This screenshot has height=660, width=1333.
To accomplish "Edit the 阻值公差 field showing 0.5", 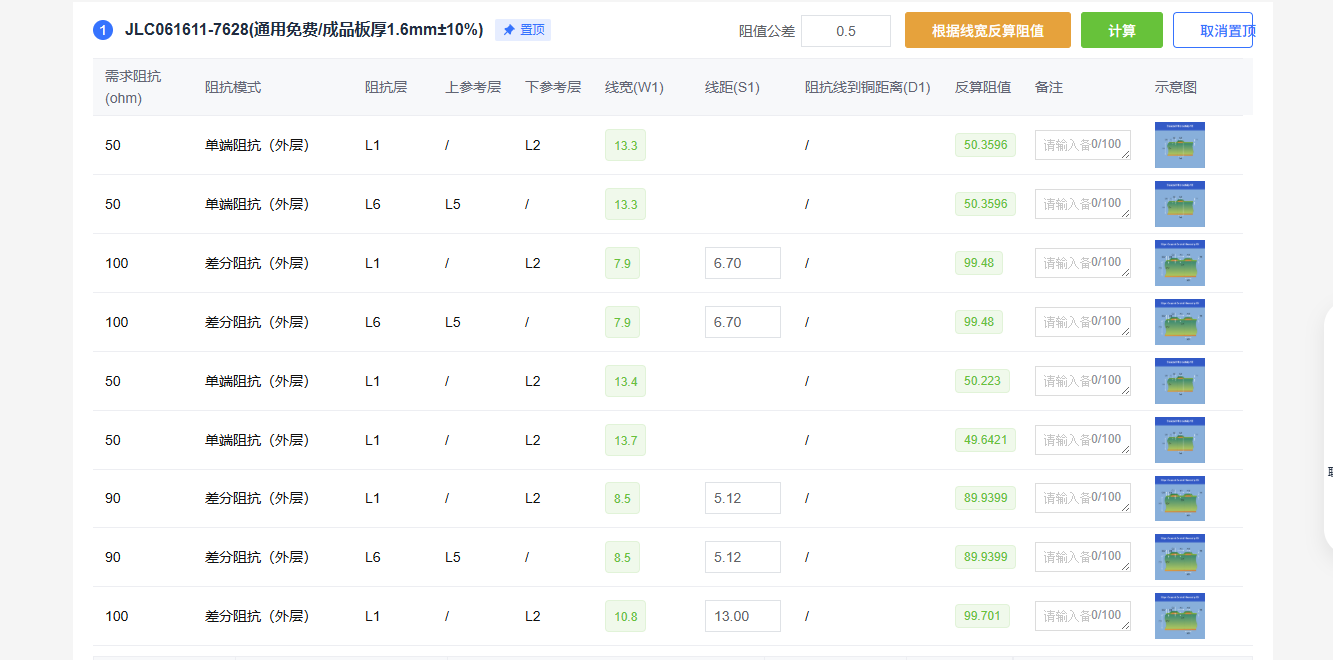I will click(x=846, y=31).
